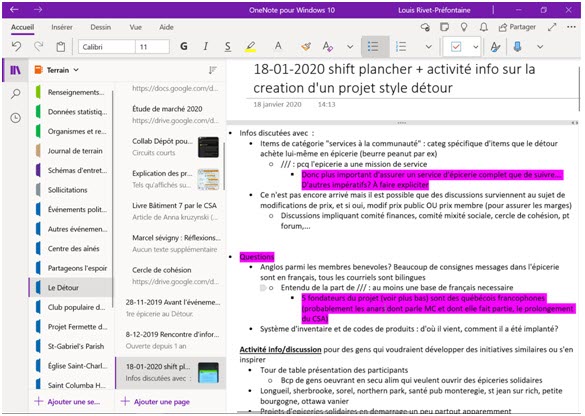Start dictation with the microphone icon
585x416 pixels.
[517, 47]
